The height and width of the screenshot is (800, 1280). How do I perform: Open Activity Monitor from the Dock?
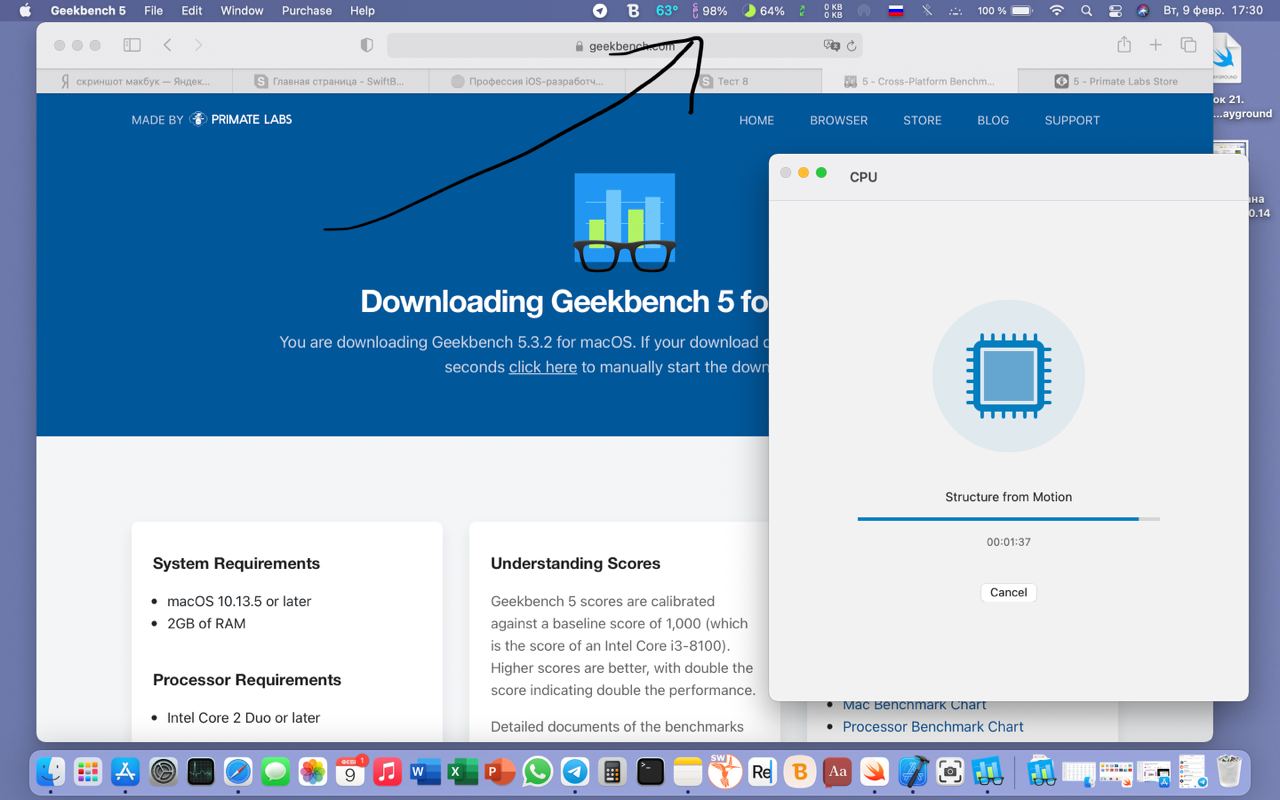coord(201,771)
